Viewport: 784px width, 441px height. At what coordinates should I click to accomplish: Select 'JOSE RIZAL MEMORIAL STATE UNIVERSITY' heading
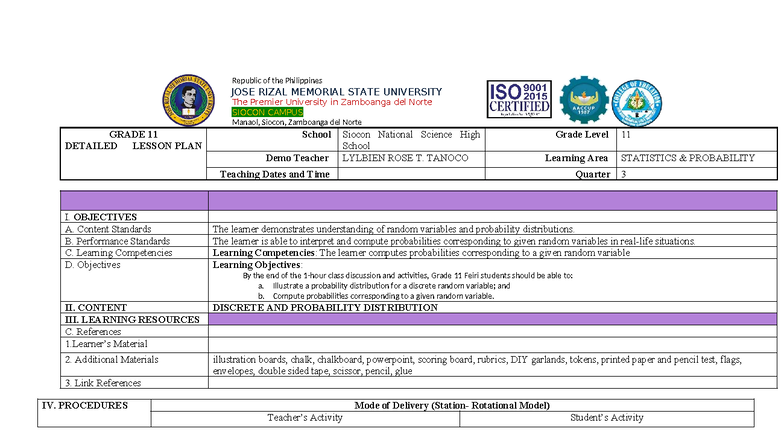click(x=336, y=92)
